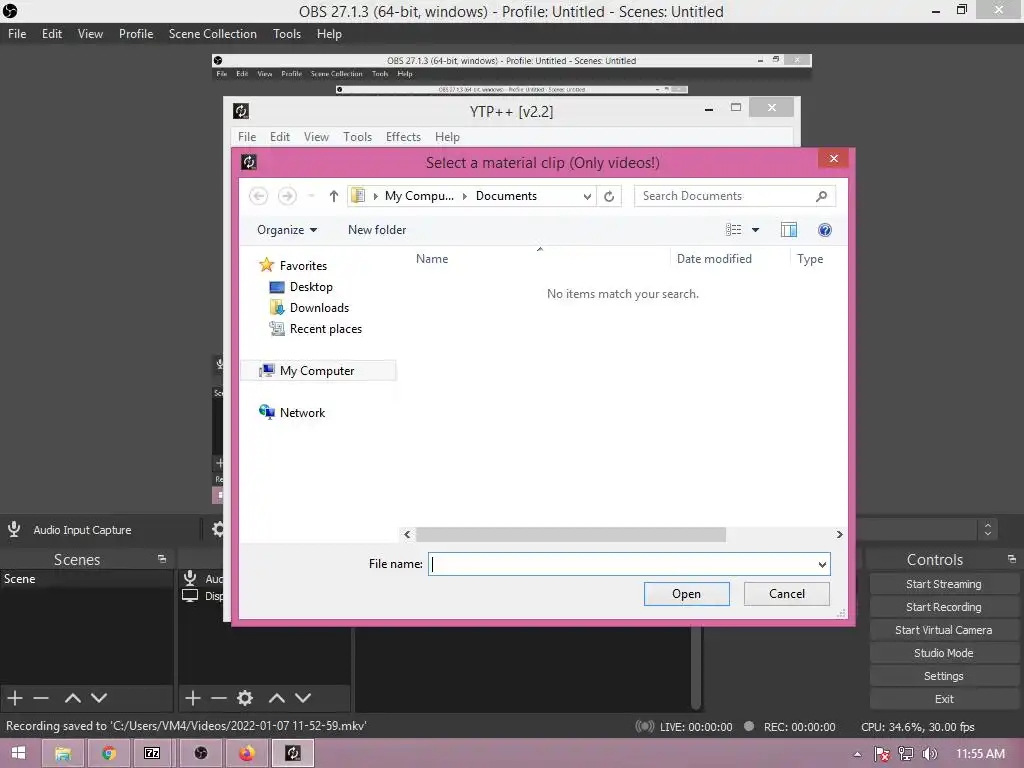Select My Computer in navigation pane
Image resolution: width=1024 pixels, height=768 pixels.
[x=317, y=371]
